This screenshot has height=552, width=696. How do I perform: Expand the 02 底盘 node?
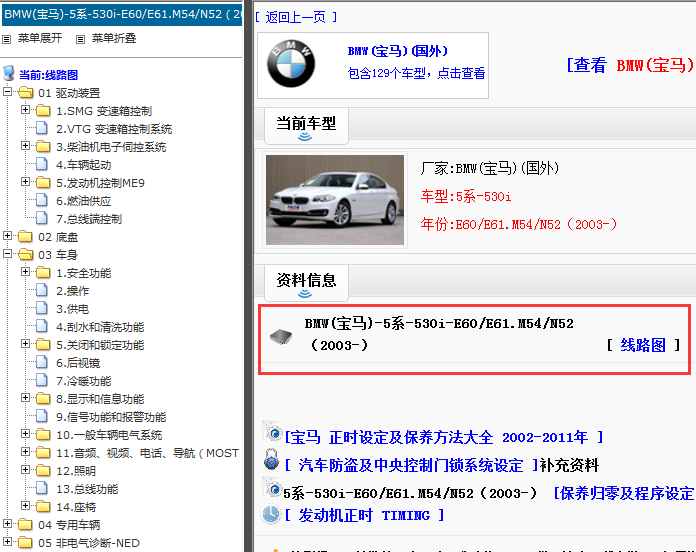click(8, 236)
